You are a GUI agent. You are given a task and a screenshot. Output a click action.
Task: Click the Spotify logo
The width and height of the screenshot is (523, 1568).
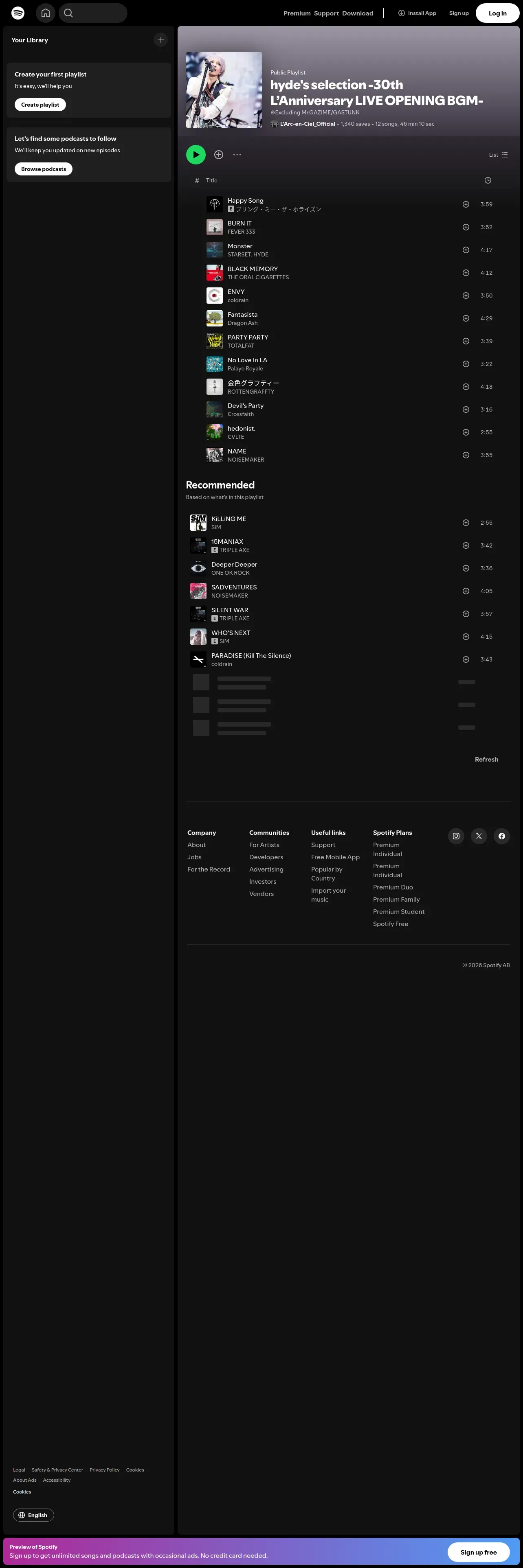click(18, 13)
